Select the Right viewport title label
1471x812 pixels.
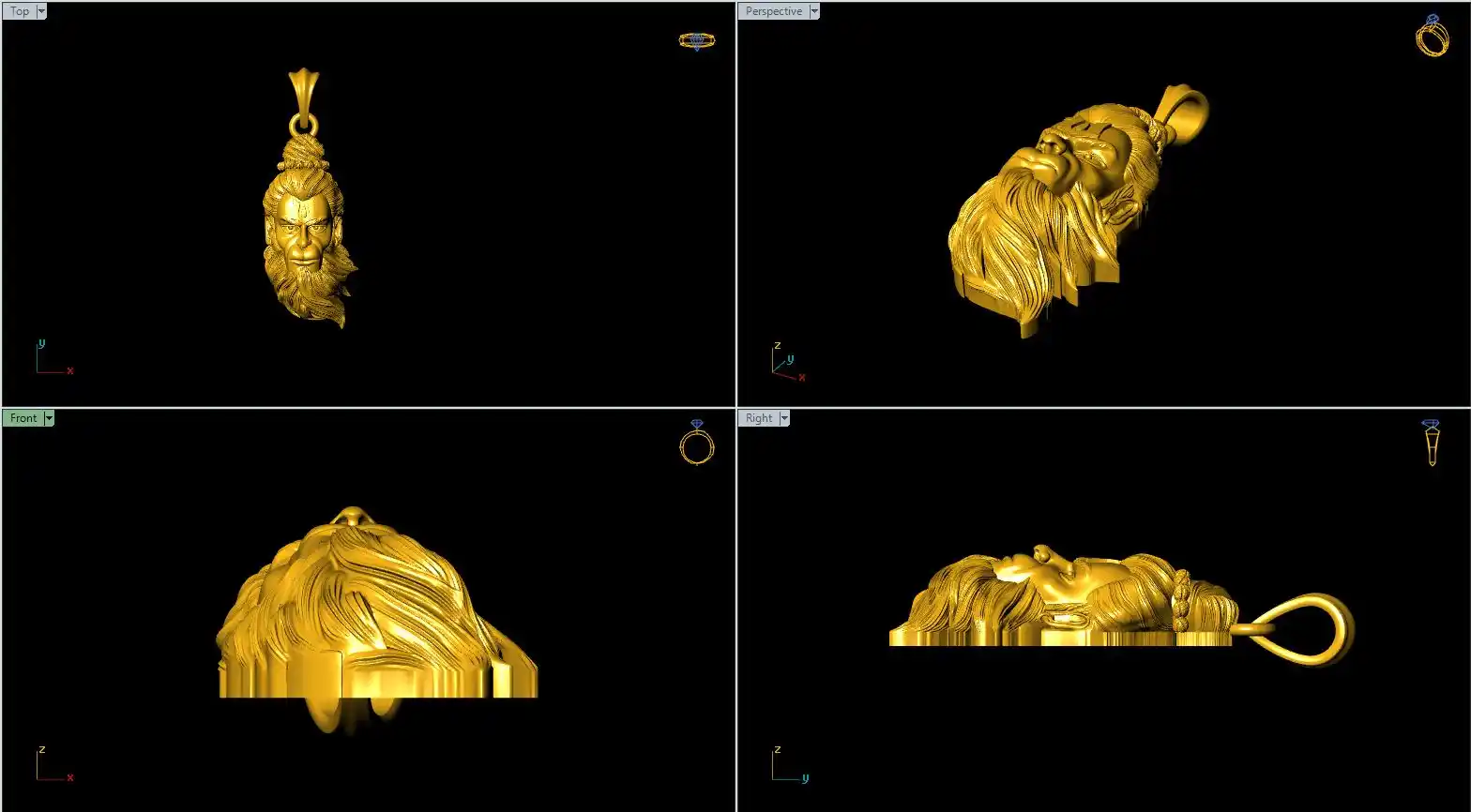(x=759, y=418)
